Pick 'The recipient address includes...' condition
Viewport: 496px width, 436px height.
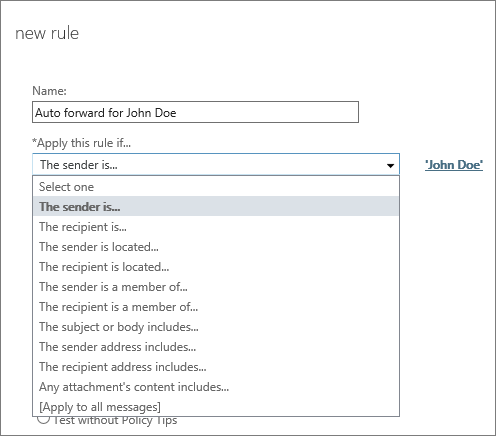click(x=216, y=367)
